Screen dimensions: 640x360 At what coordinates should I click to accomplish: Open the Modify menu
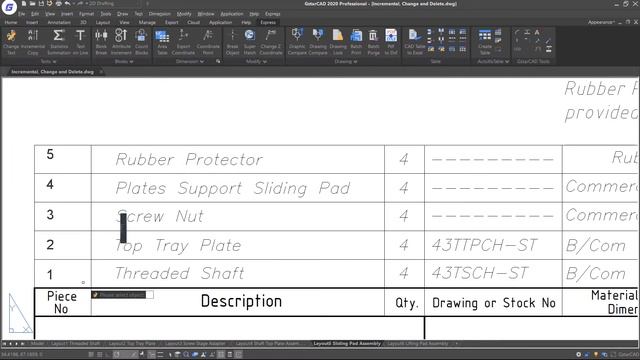184,14
